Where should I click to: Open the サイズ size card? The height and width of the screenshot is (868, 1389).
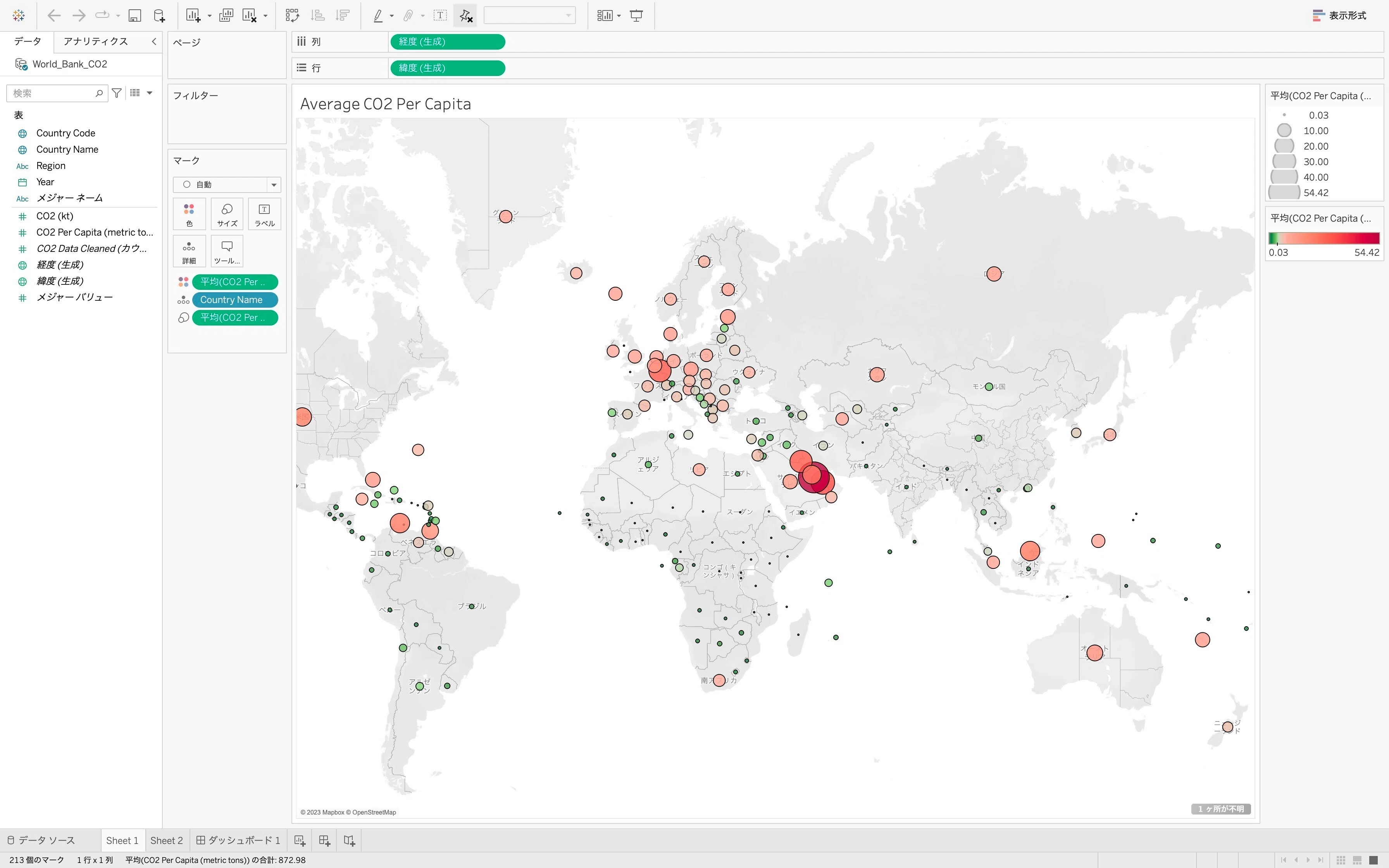227,214
